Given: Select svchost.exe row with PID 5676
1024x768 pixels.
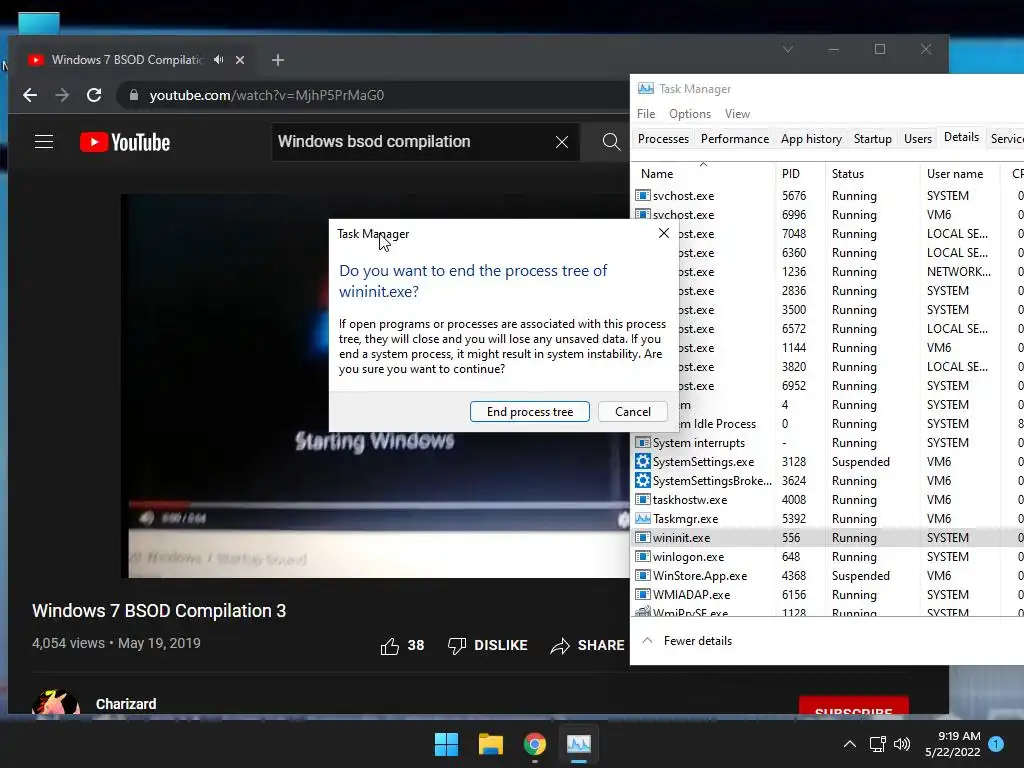Looking at the screenshot, I should [x=828, y=196].
